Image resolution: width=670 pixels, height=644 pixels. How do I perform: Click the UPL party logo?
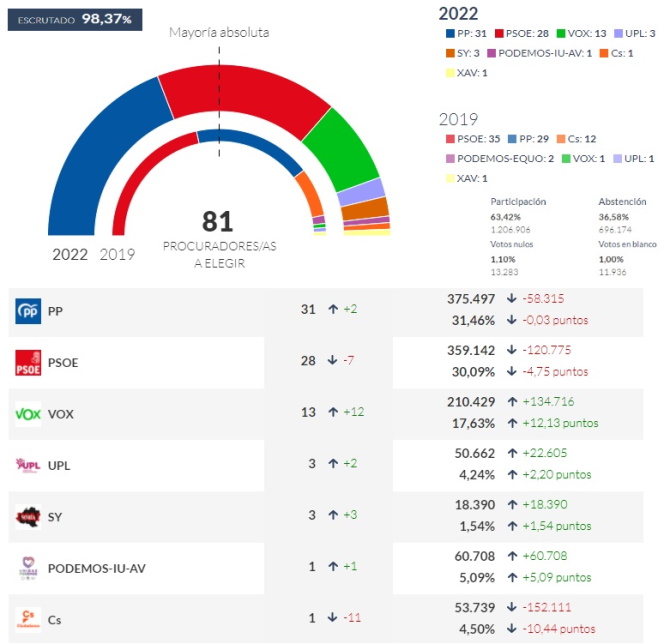(x=28, y=465)
